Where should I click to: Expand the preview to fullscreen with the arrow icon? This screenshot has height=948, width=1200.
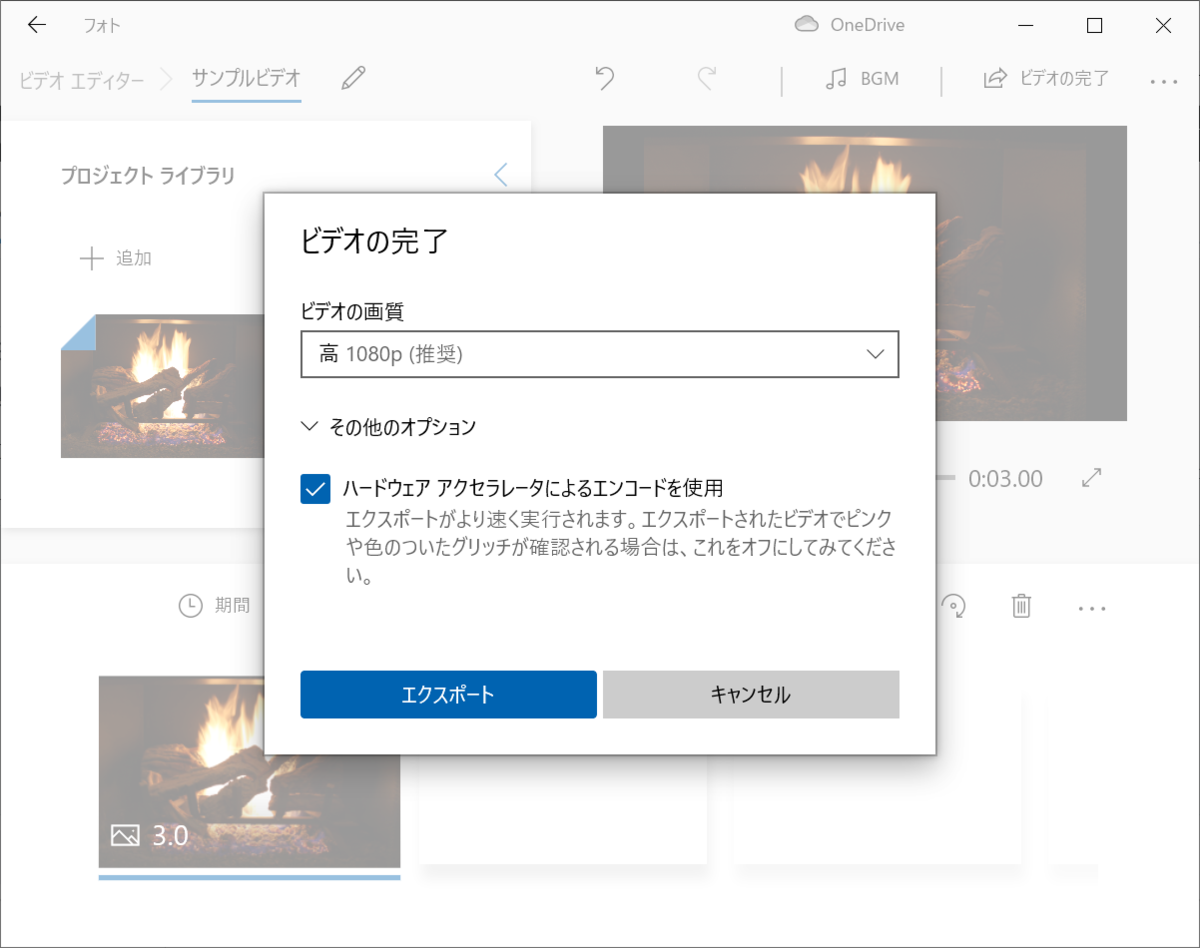tap(1091, 479)
